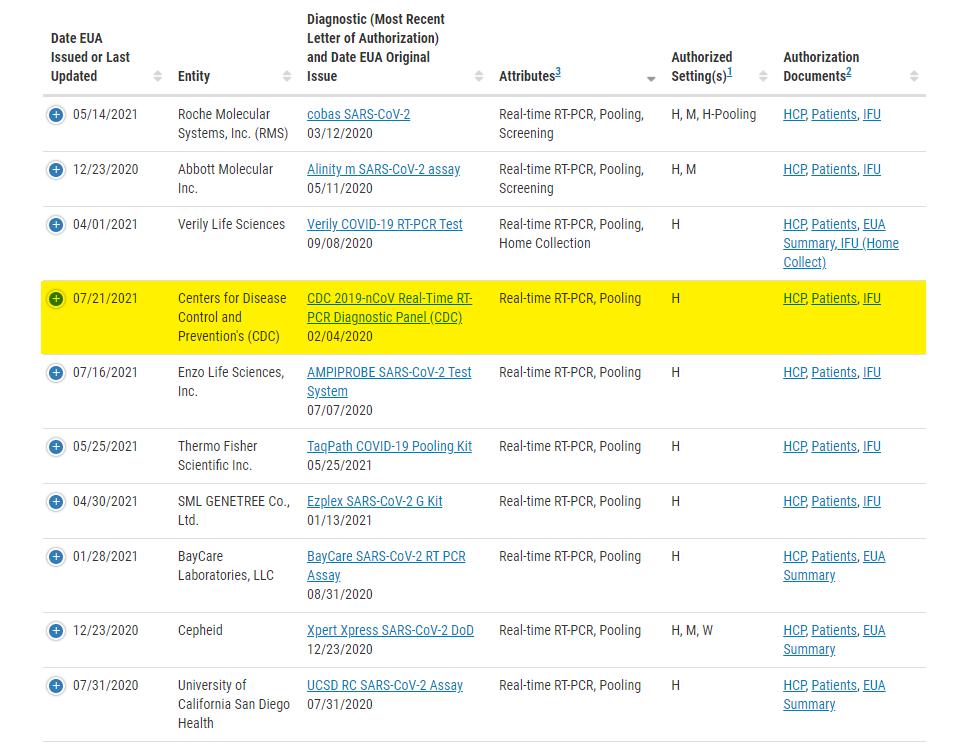The image size is (968, 744).
Task: Open CDC 2019-nCoV Real-Time RT-PCR Panel link
Action: pyautogui.click(x=390, y=307)
